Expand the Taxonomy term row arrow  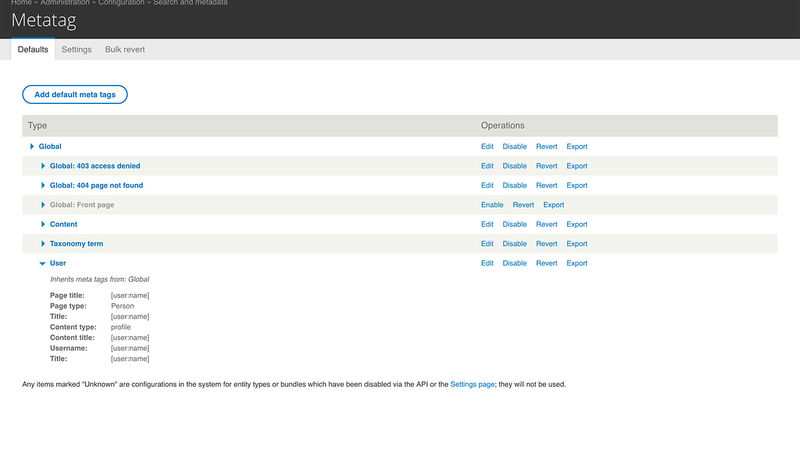point(43,243)
